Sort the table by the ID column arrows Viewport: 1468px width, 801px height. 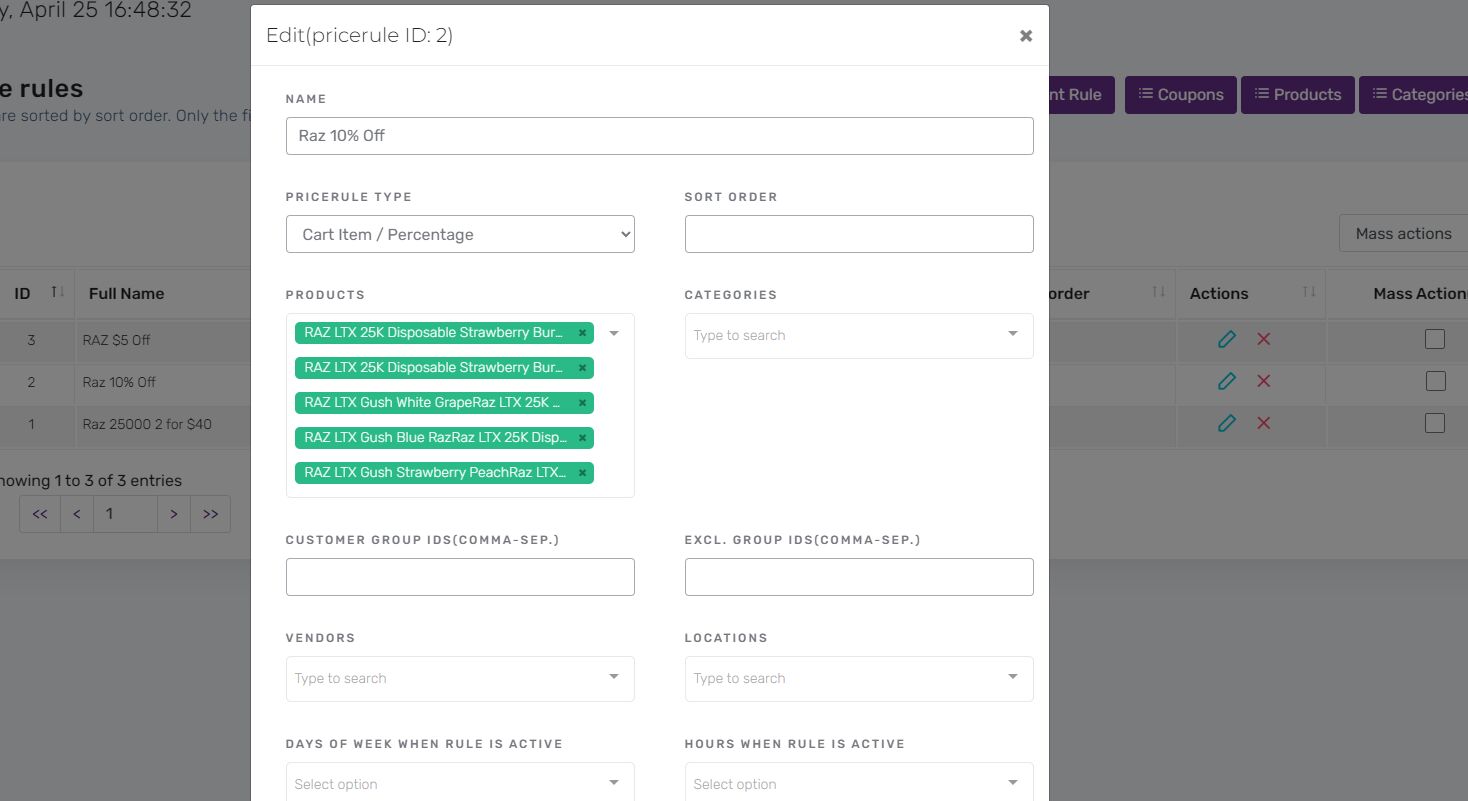[58, 292]
